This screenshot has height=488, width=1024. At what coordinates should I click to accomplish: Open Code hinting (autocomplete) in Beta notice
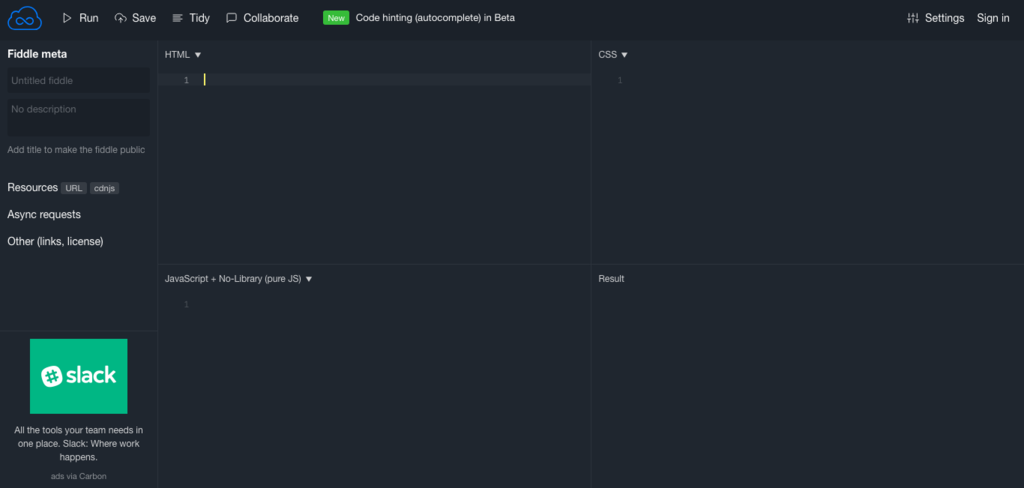click(435, 18)
